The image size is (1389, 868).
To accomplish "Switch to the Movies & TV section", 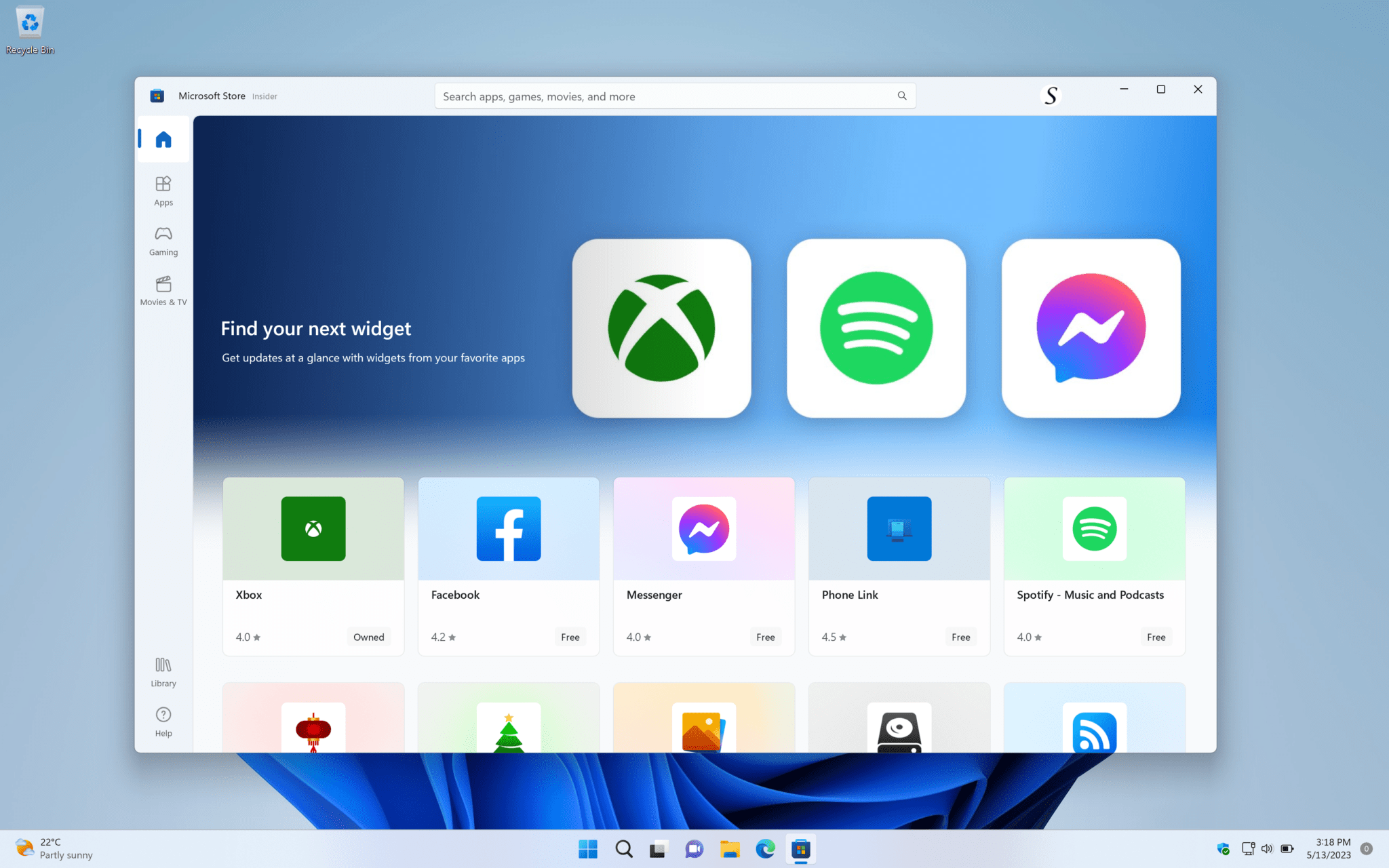I will click(x=163, y=290).
